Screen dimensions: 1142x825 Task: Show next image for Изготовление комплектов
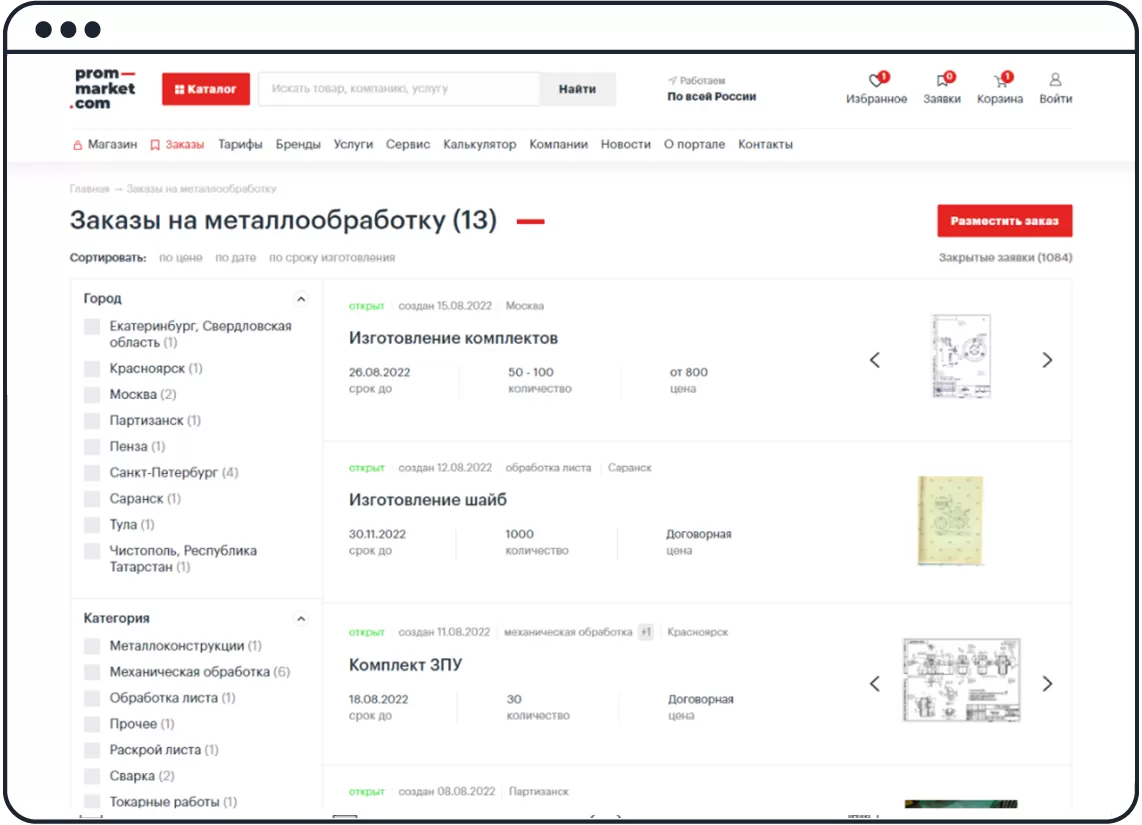pyautogui.click(x=1047, y=360)
